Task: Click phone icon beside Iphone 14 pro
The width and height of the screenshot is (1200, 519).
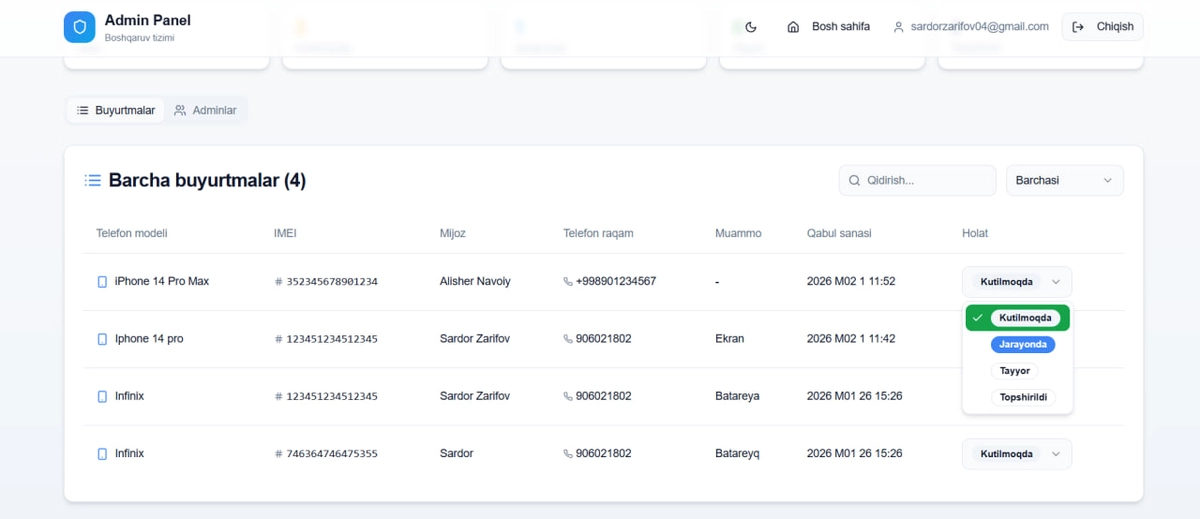Action: 102,339
